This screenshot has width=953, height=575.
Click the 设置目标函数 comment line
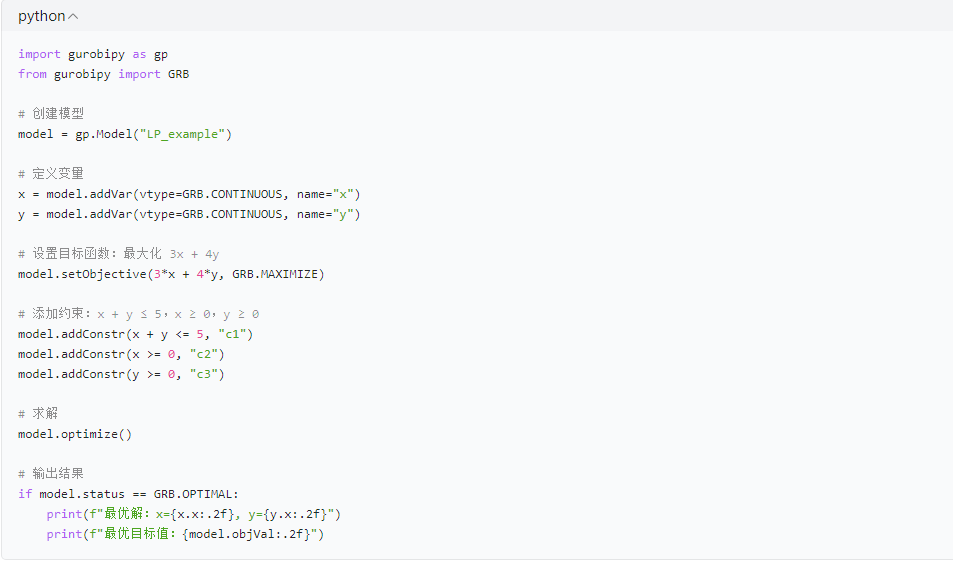pyautogui.click(x=118, y=254)
